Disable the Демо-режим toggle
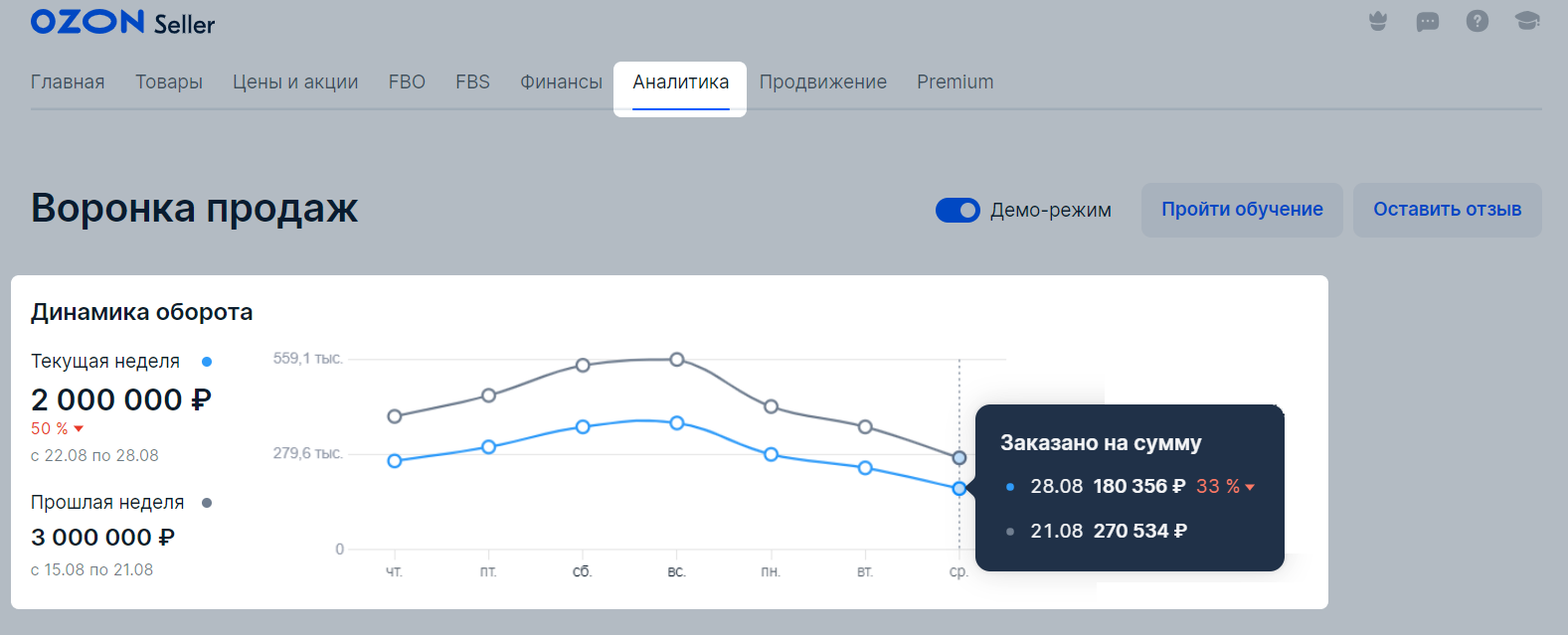The width and height of the screenshot is (1568, 635). 958,211
